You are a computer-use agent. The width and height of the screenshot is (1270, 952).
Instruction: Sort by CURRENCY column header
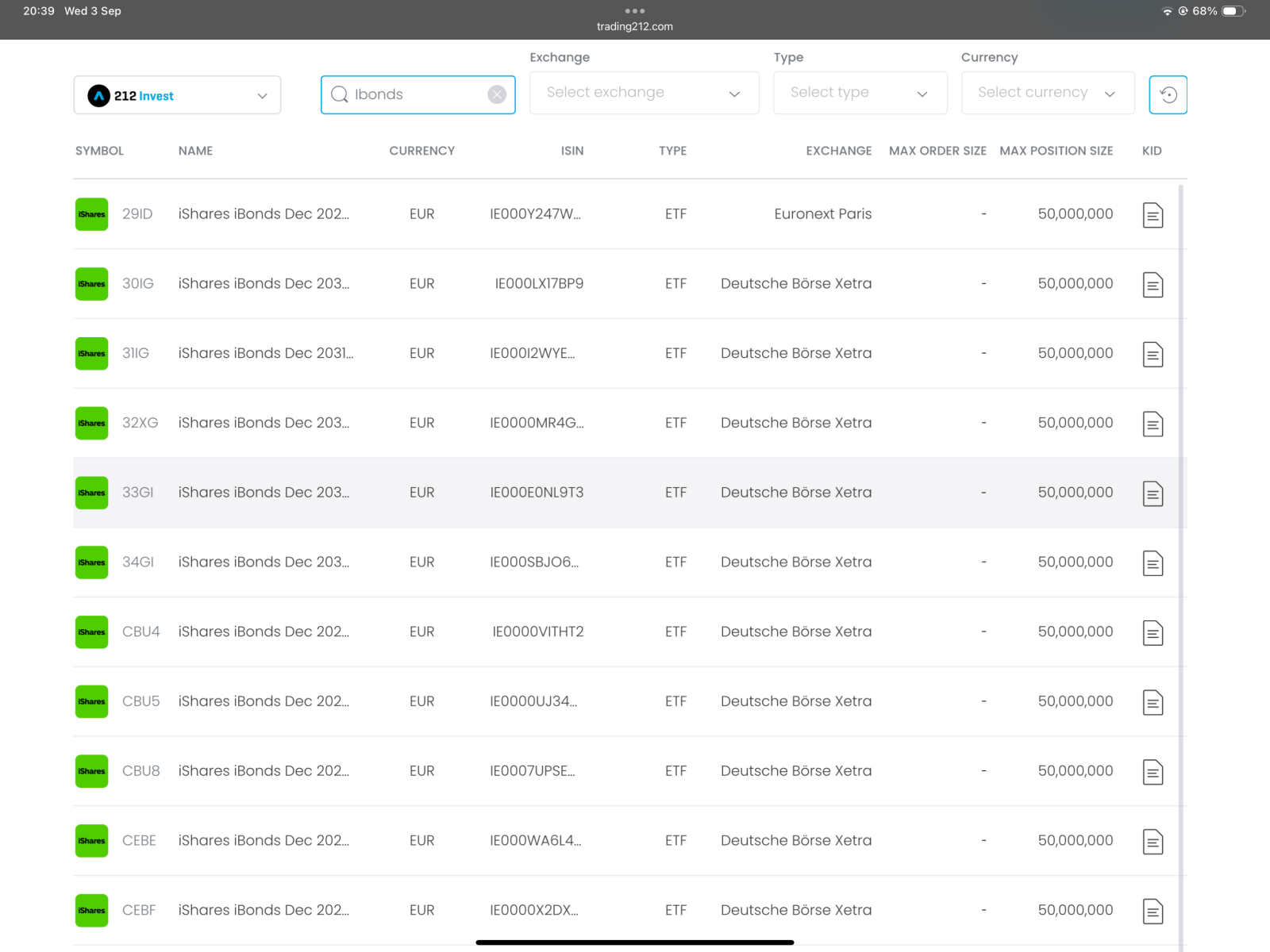coord(422,151)
